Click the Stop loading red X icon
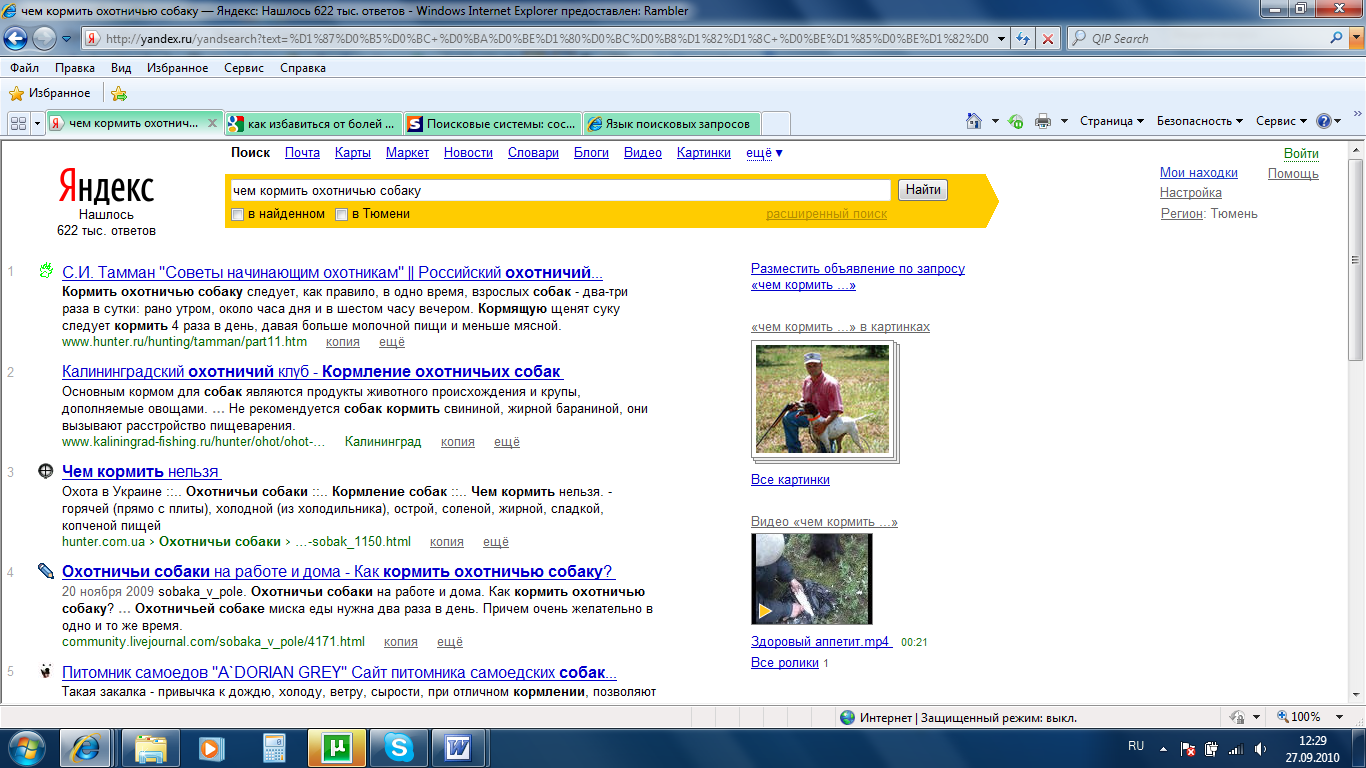 1047,39
